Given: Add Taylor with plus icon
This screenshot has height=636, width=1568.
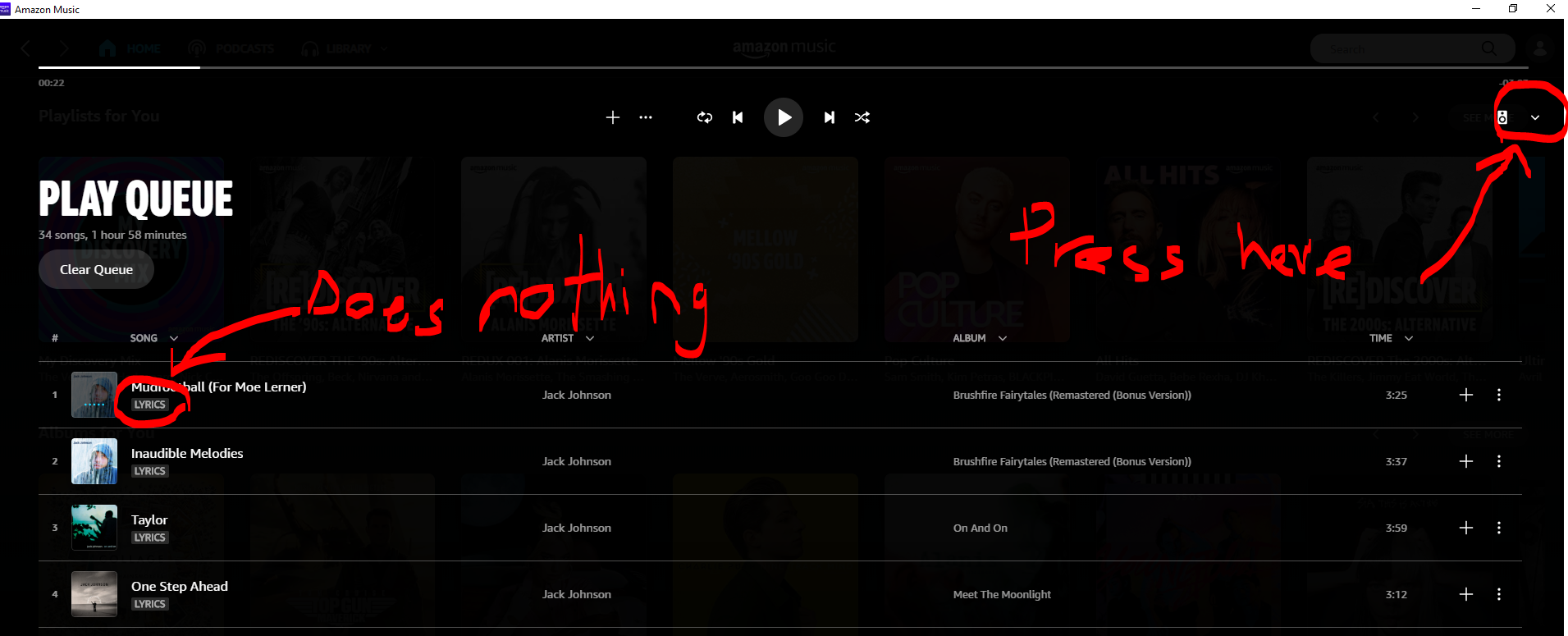Looking at the screenshot, I should [1466, 528].
